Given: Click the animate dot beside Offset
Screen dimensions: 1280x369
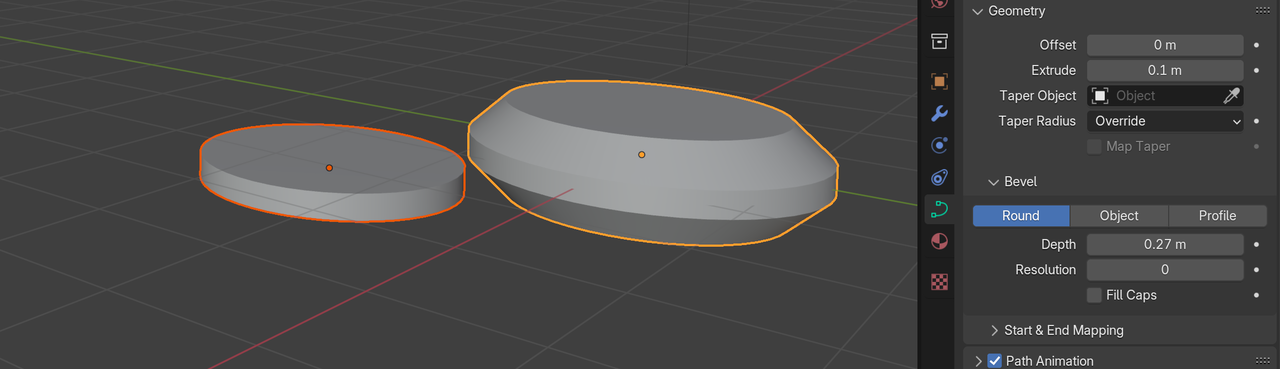Looking at the screenshot, I should tap(1256, 45).
